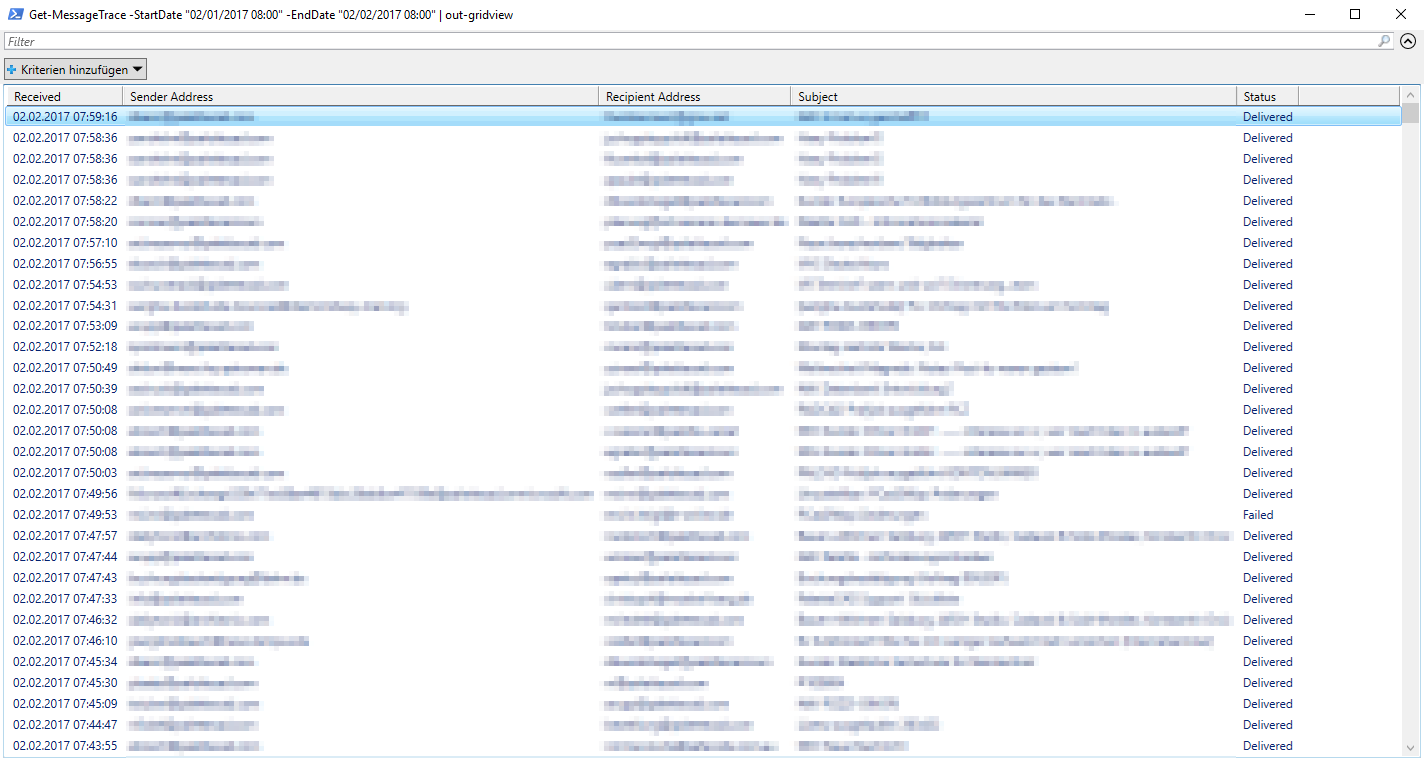Select the row received 02.02.2017 07:59:16
Screen dimensions: 1424x758
tap(703, 117)
